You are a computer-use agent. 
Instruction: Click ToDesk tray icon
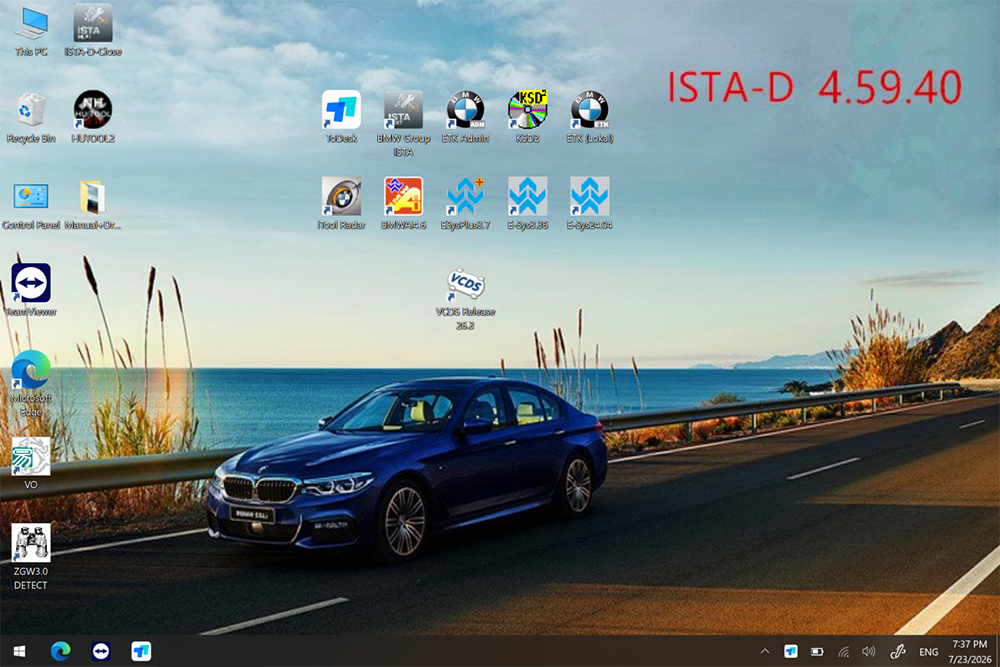[x=791, y=651]
